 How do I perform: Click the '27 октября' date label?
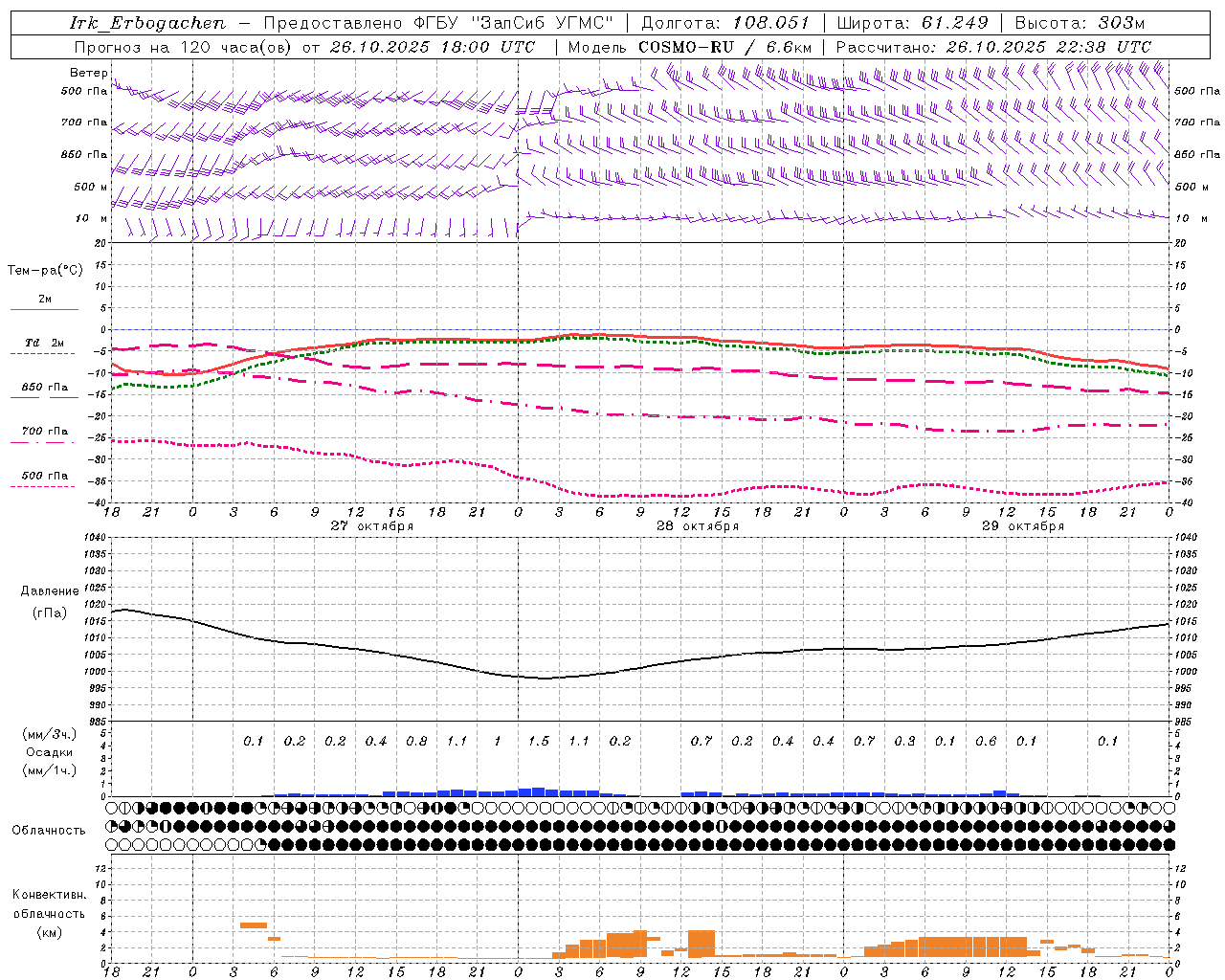372,526
